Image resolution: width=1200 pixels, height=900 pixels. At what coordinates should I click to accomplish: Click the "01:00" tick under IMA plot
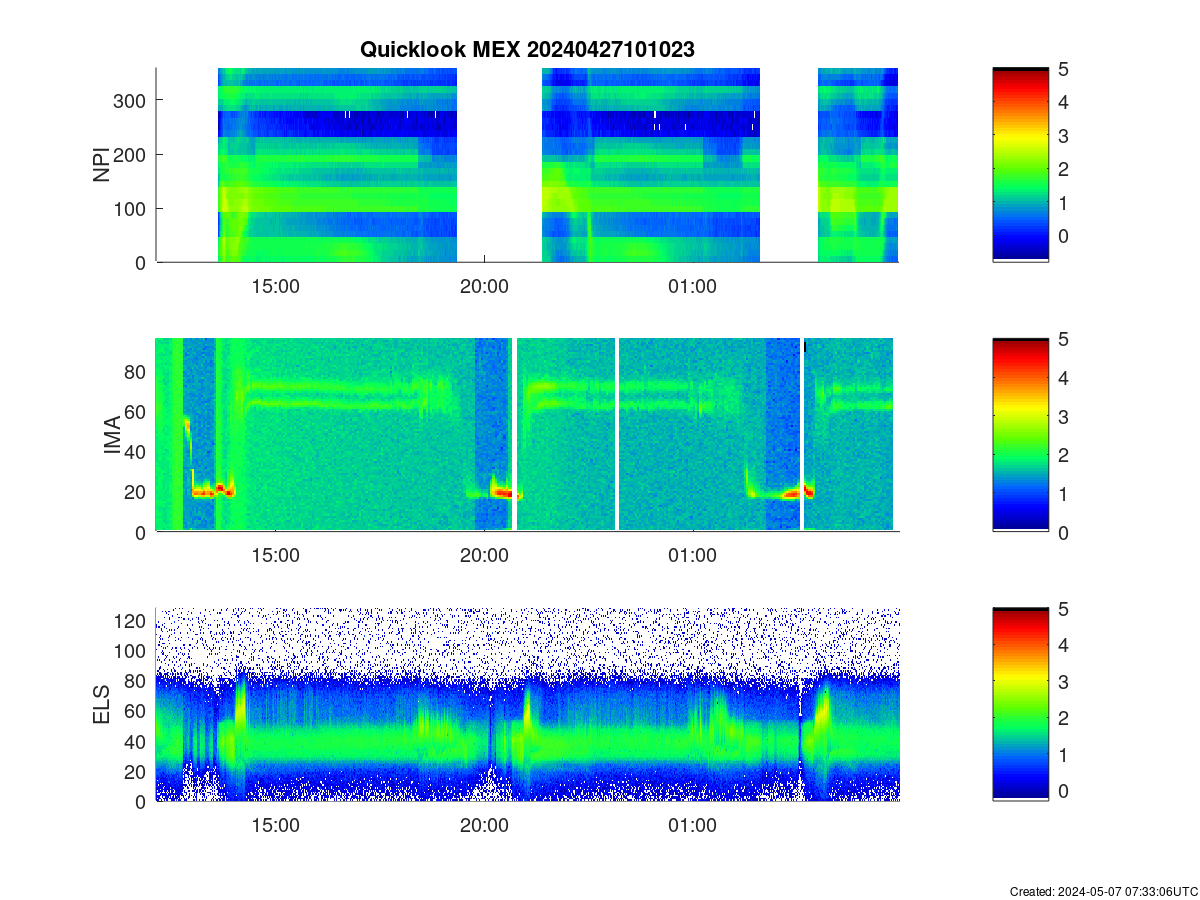pyautogui.click(x=692, y=556)
